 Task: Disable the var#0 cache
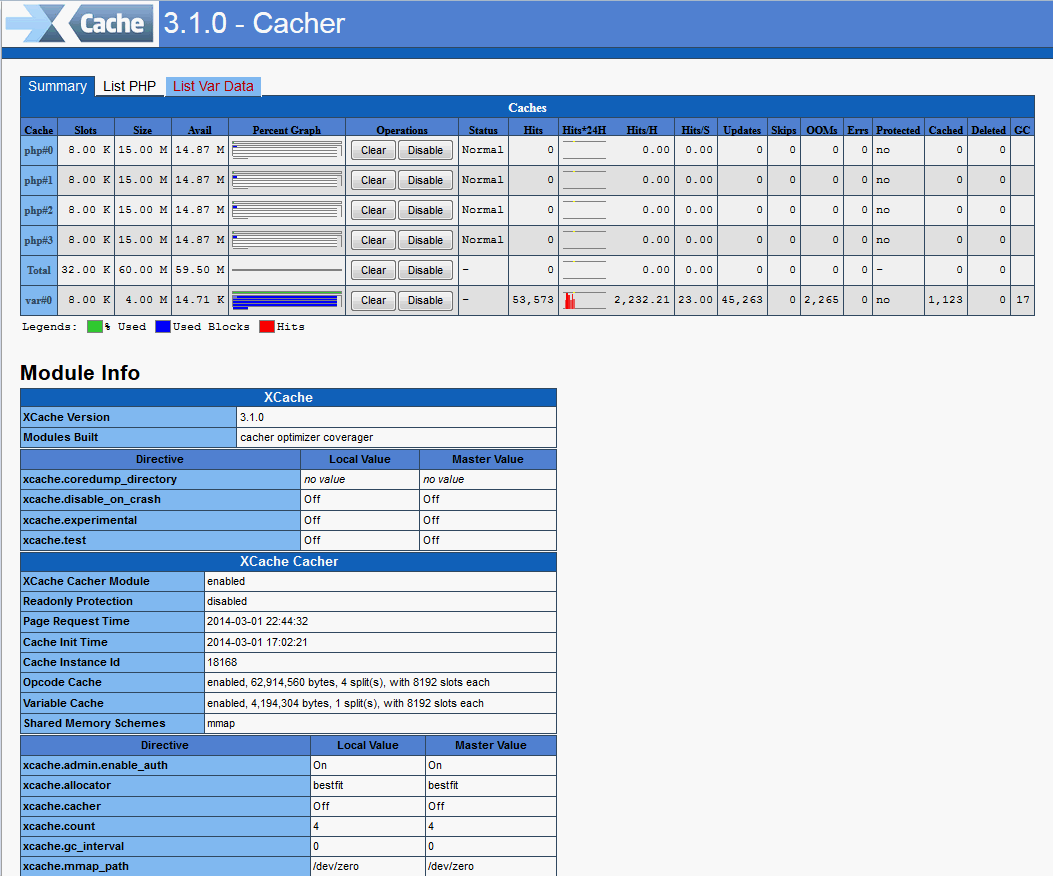[425, 300]
